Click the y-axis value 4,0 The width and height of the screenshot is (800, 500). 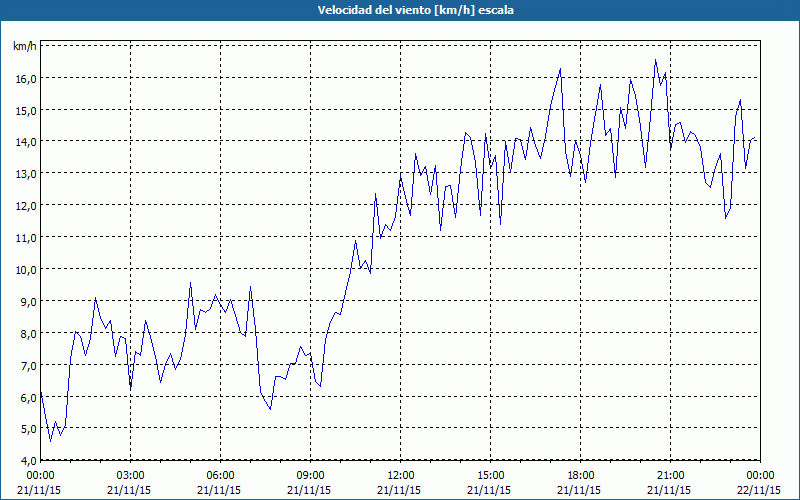[29, 461]
